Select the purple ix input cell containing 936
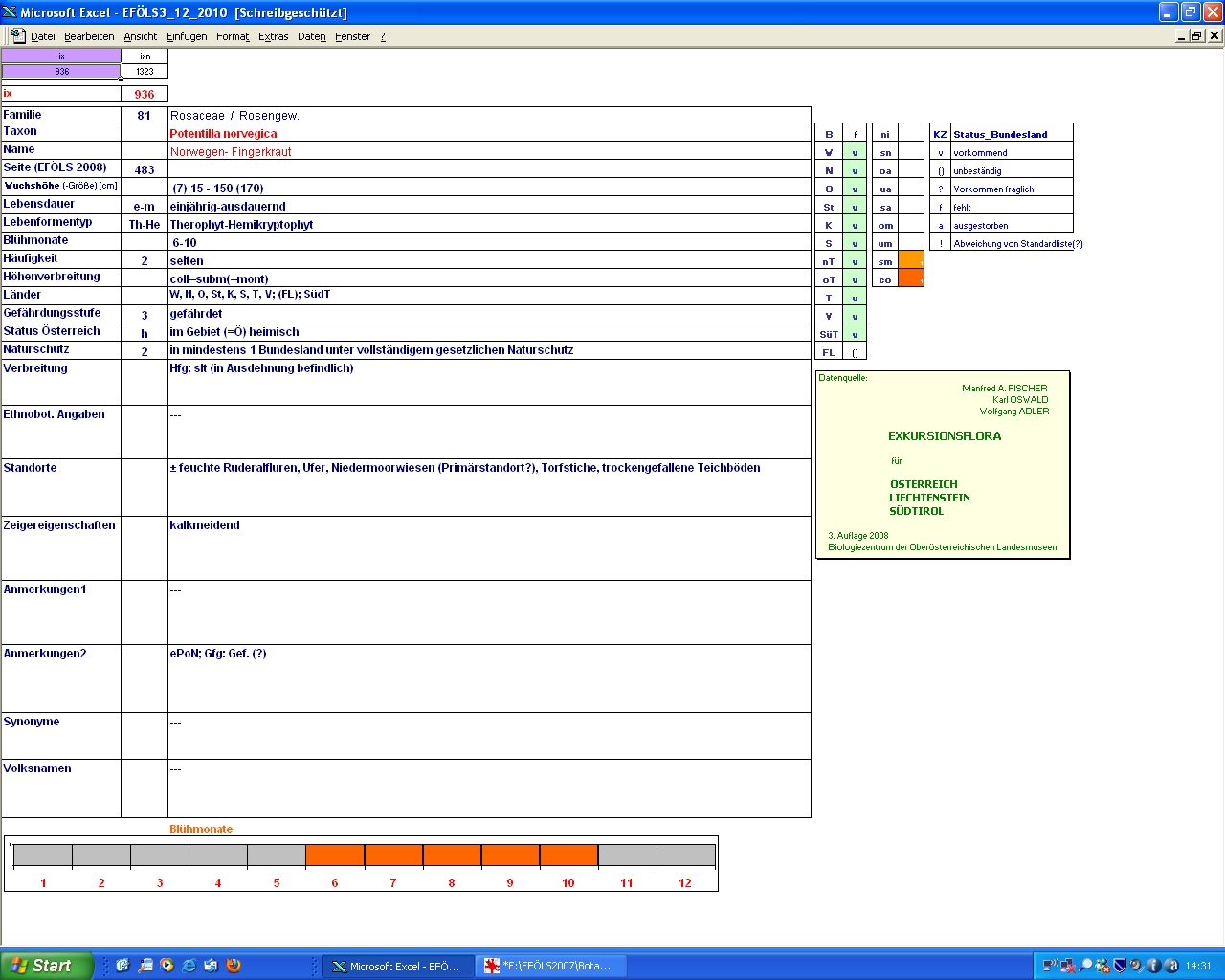Screen dimensions: 1225x980 point(61,71)
